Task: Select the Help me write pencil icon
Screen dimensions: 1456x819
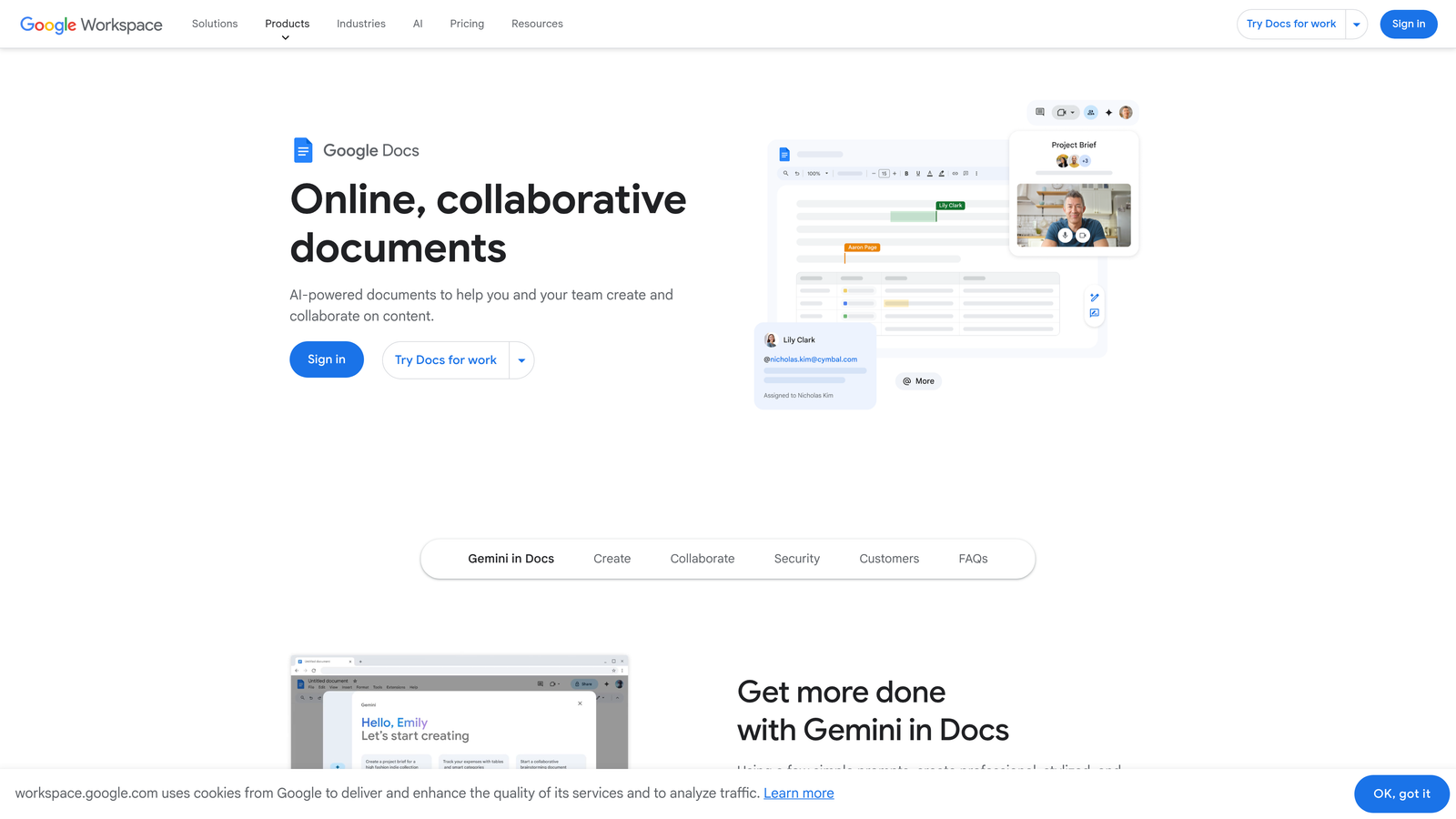Action: point(1094,297)
